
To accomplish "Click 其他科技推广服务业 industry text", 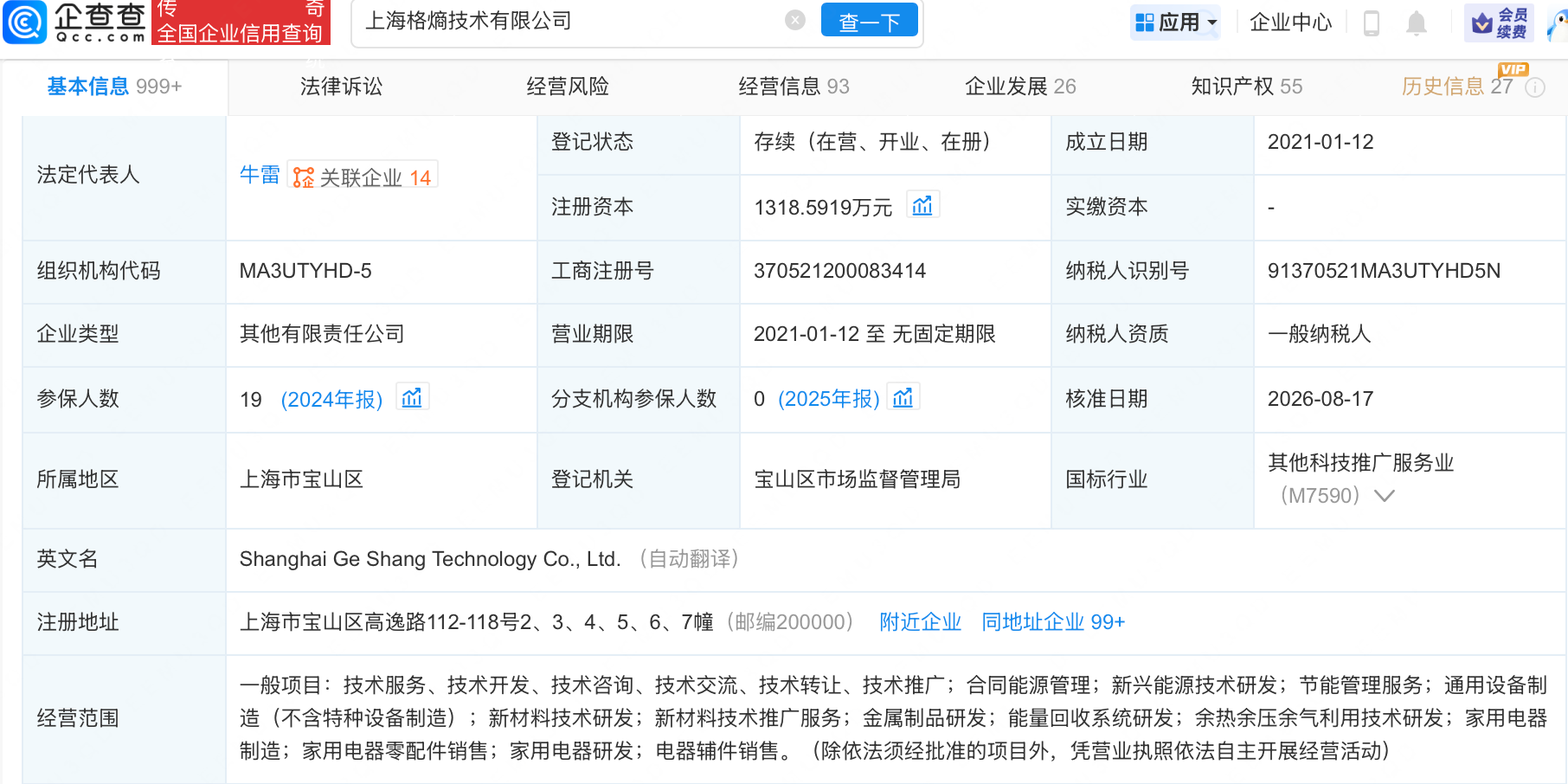I will click(1360, 463).
